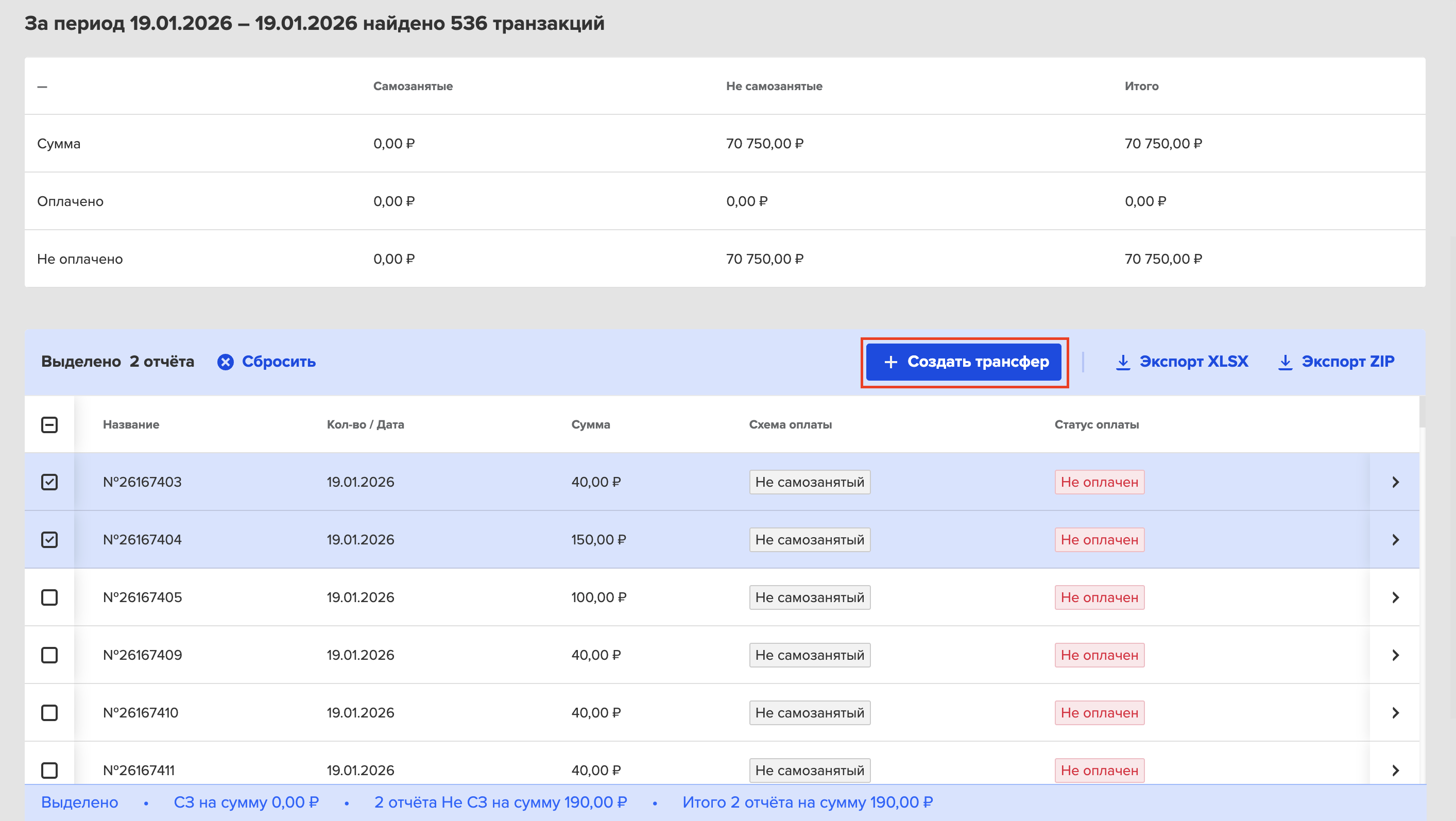This screenshot has height=821, width=1456.
Task: Uncheck the checkbox for report №26167403
Action: pyautogui.click(x=50, y=482)
